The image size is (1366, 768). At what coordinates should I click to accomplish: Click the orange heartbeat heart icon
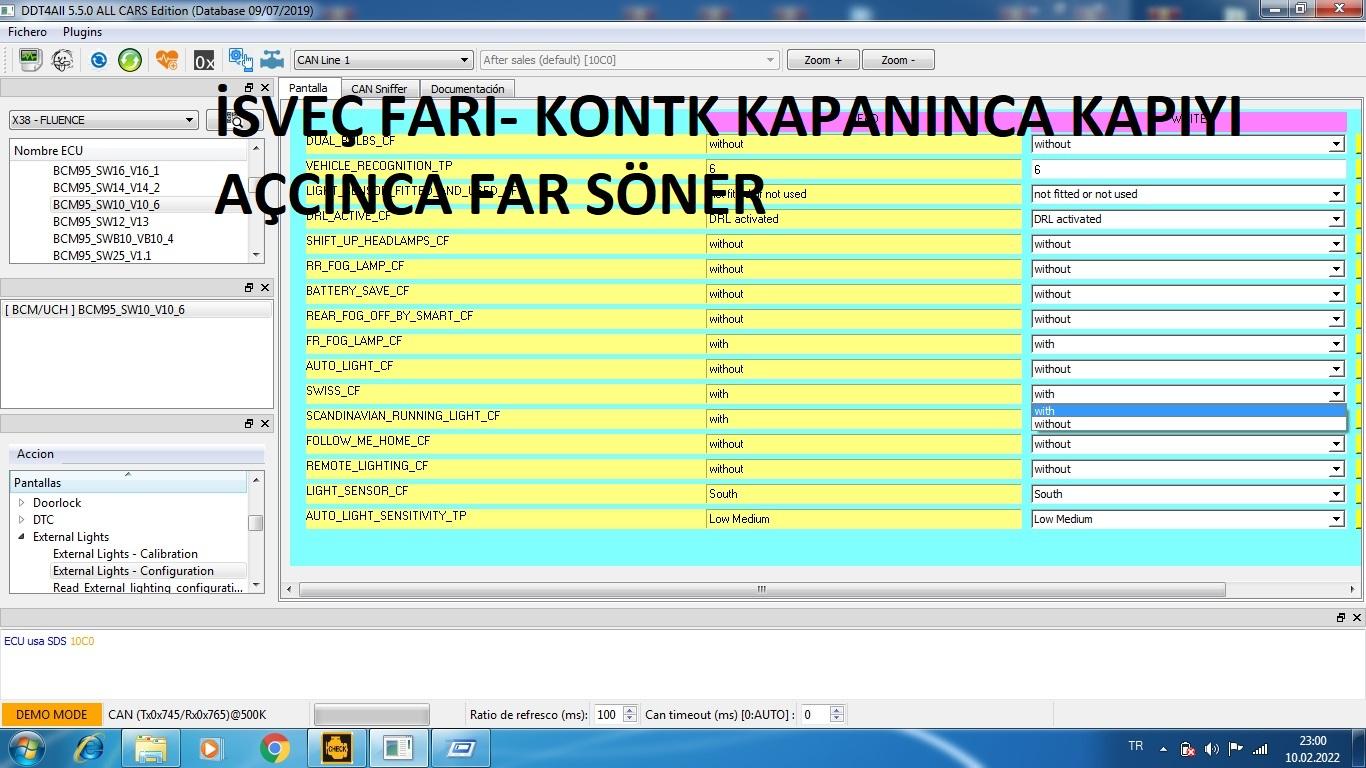166,60
